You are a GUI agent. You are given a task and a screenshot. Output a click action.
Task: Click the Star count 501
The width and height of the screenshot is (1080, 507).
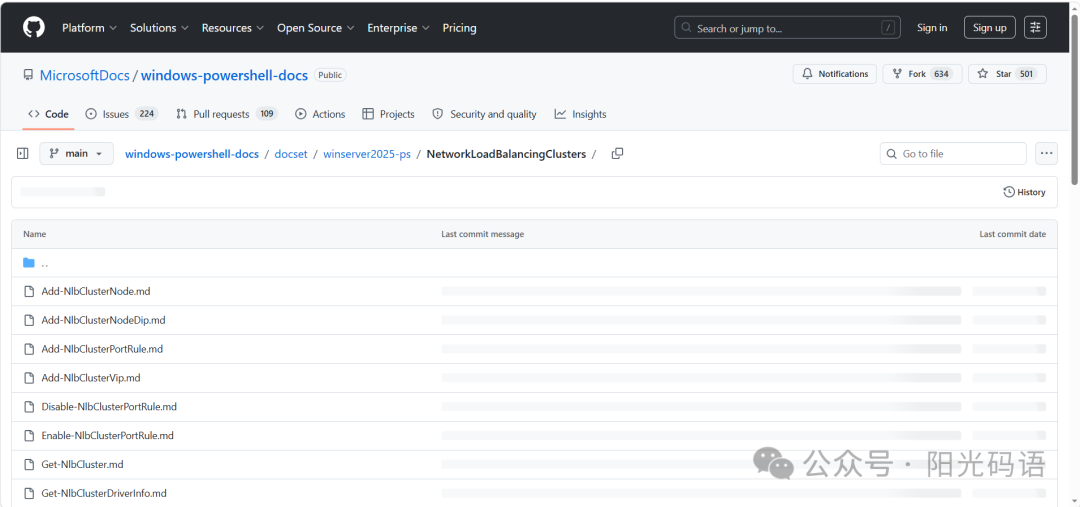click(x=1027, y=74)
